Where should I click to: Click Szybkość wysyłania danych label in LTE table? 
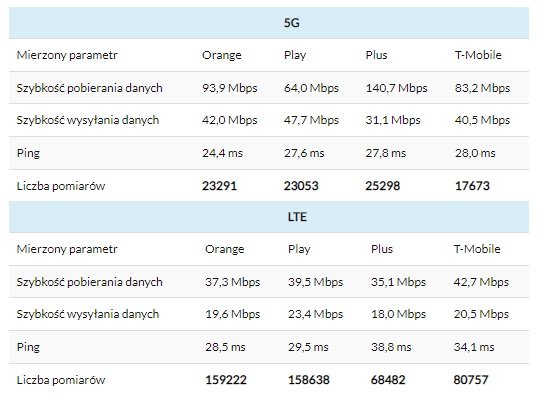88,314
